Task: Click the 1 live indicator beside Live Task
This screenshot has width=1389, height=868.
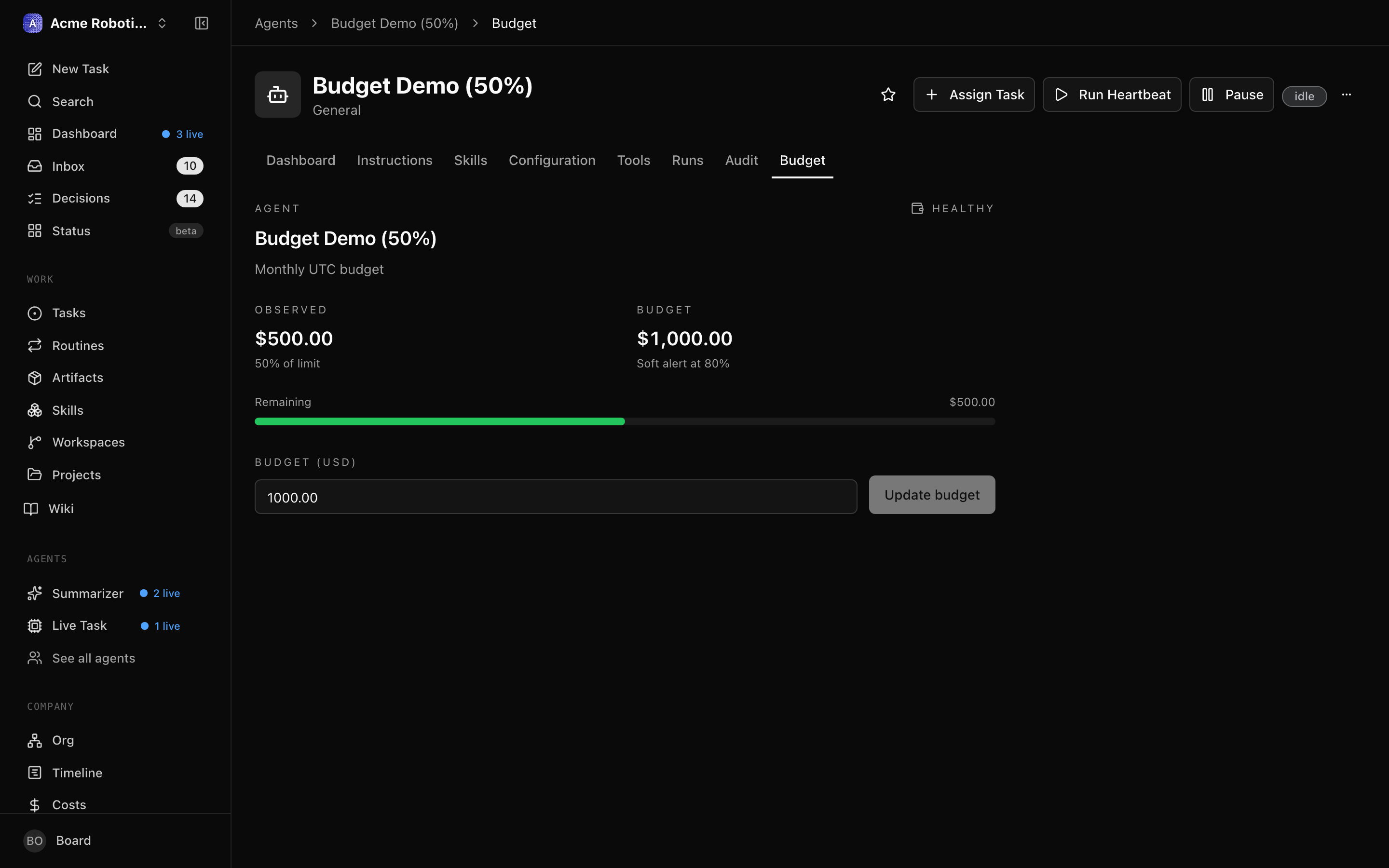Action: pos(161,626)
